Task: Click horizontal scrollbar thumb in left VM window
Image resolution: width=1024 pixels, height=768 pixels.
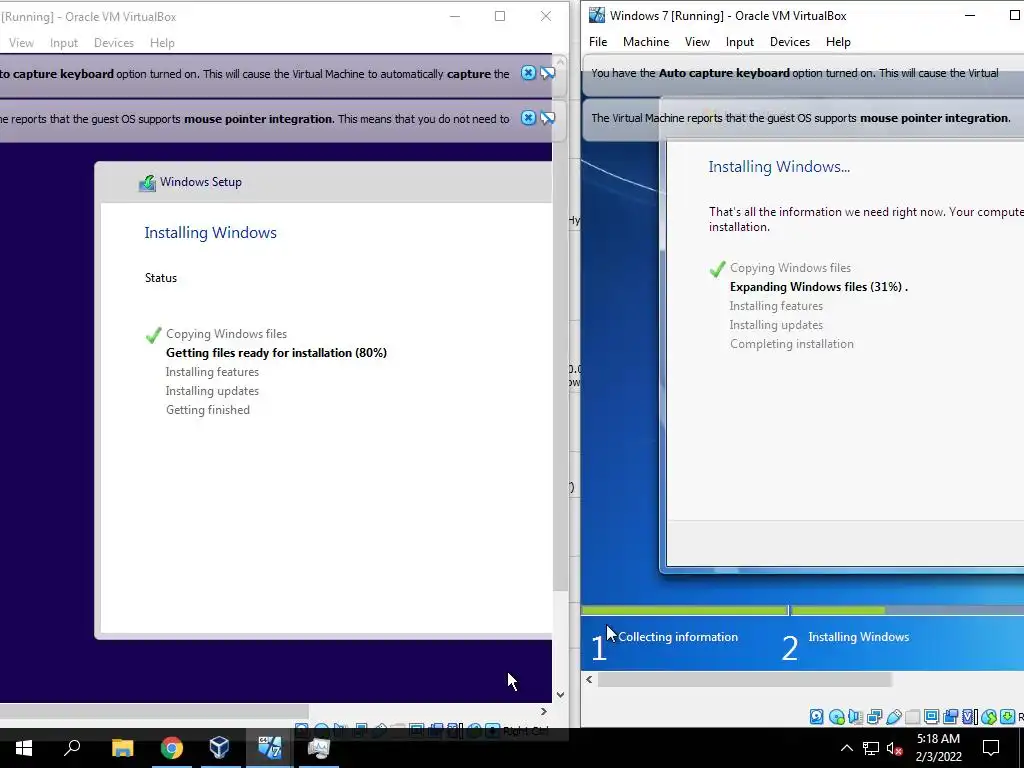Action: point(154,711)
